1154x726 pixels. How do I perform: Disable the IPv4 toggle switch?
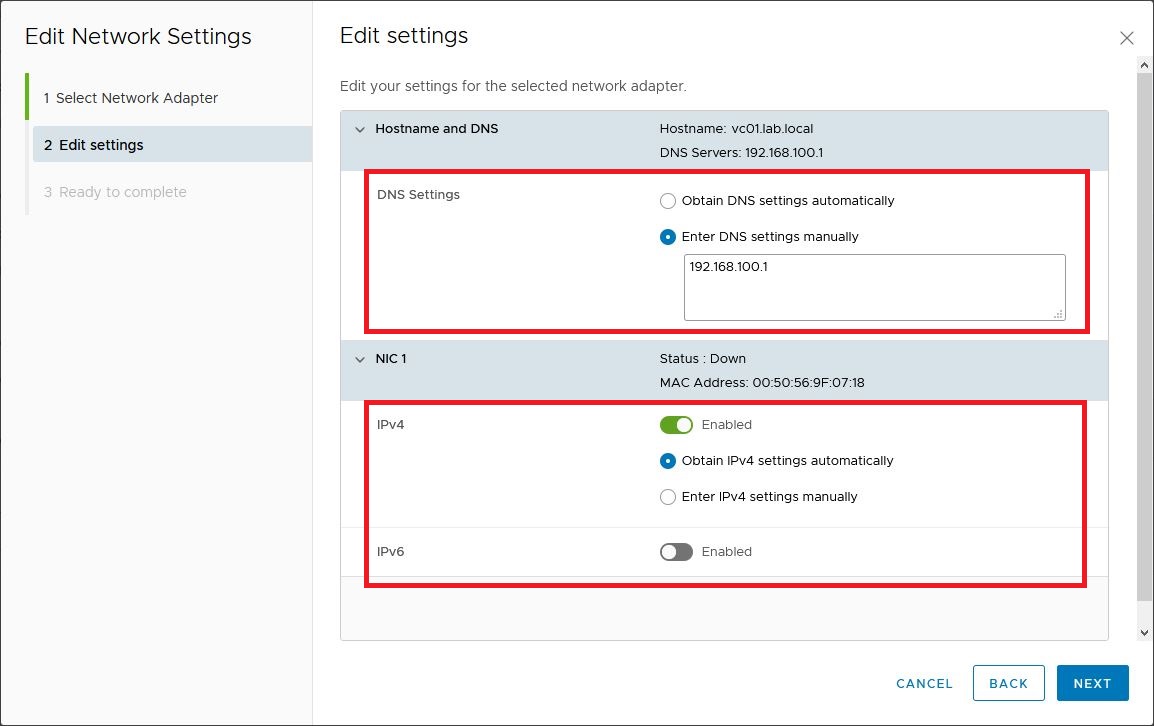click(676, 425)
